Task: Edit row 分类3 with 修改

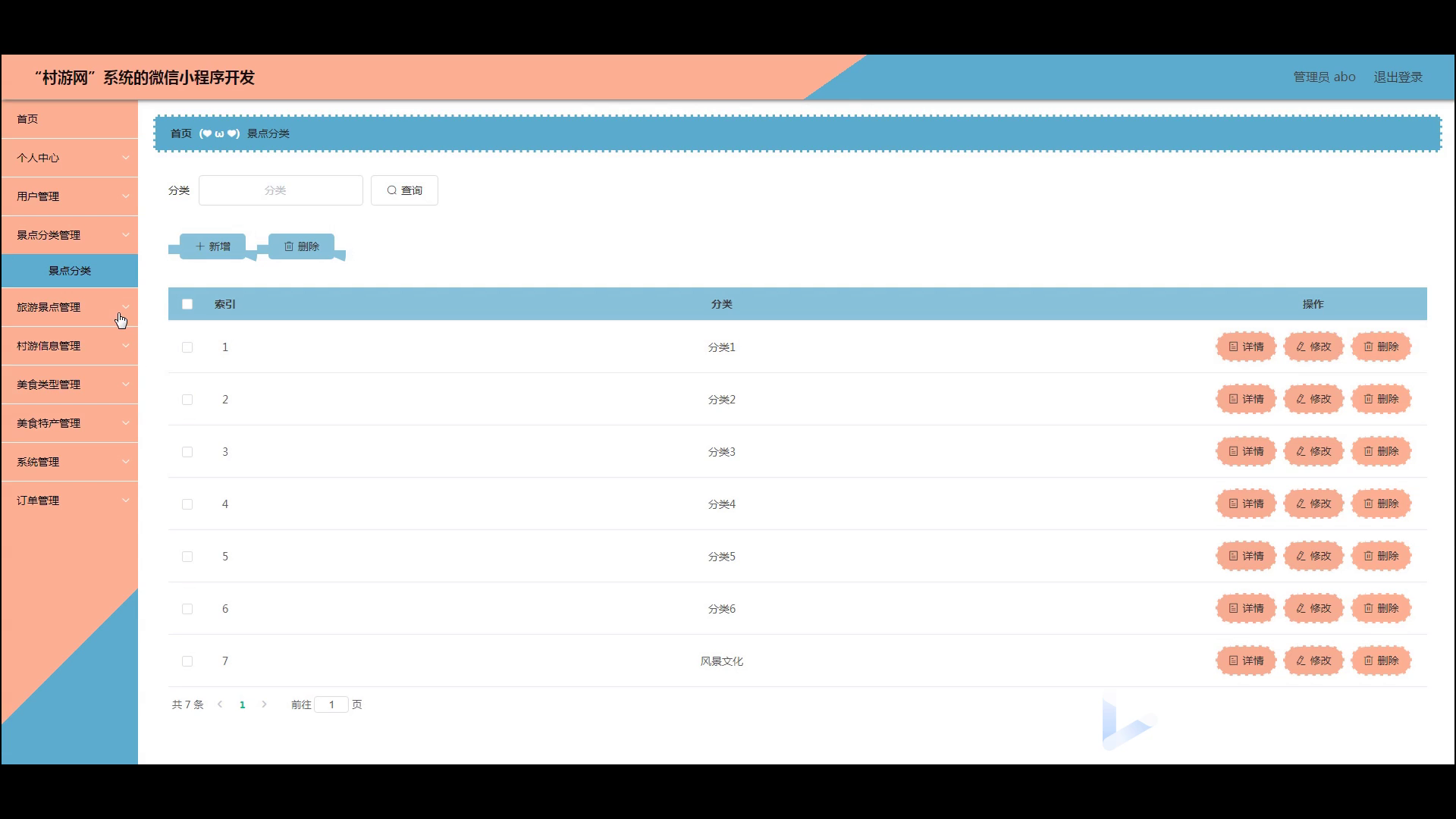Action: pyautogui.click(x=1313, y=451)
